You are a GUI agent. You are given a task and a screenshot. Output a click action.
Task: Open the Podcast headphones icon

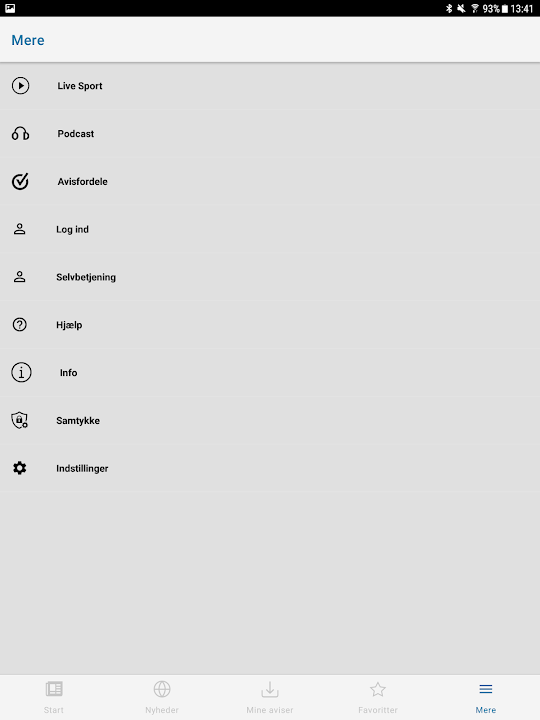(20, 134)
